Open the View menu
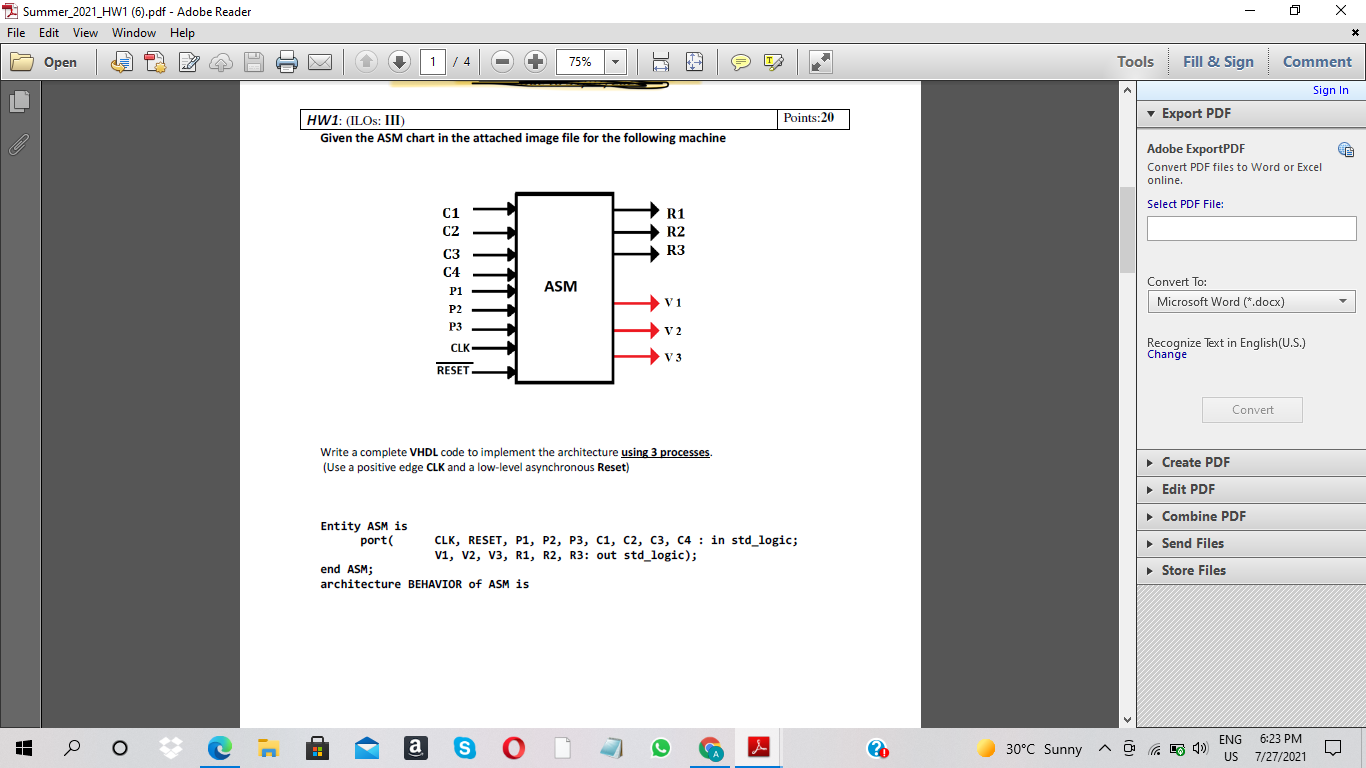 pos(85,32)
